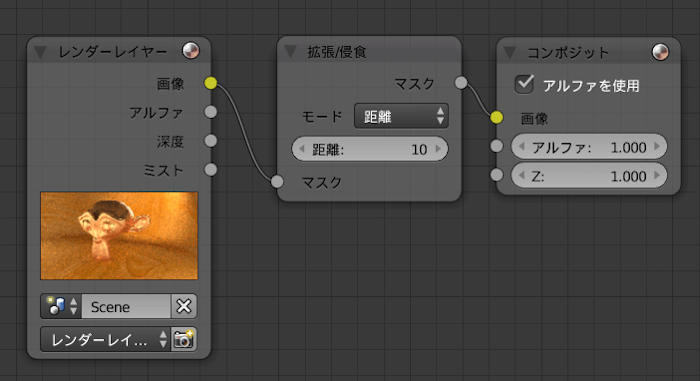Increase アルファ value with right arrow
Screen dimensions: 700x381
point(657,146)
